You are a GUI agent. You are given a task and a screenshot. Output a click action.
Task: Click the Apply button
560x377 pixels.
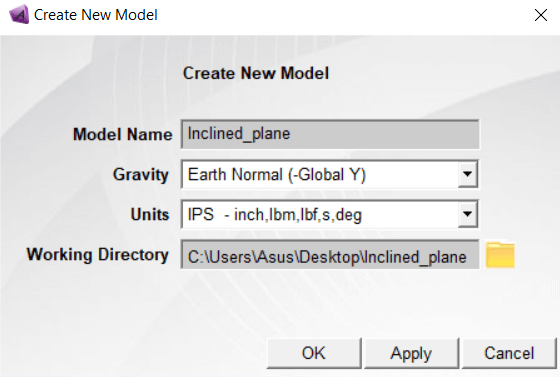click(x=411, y=353)
